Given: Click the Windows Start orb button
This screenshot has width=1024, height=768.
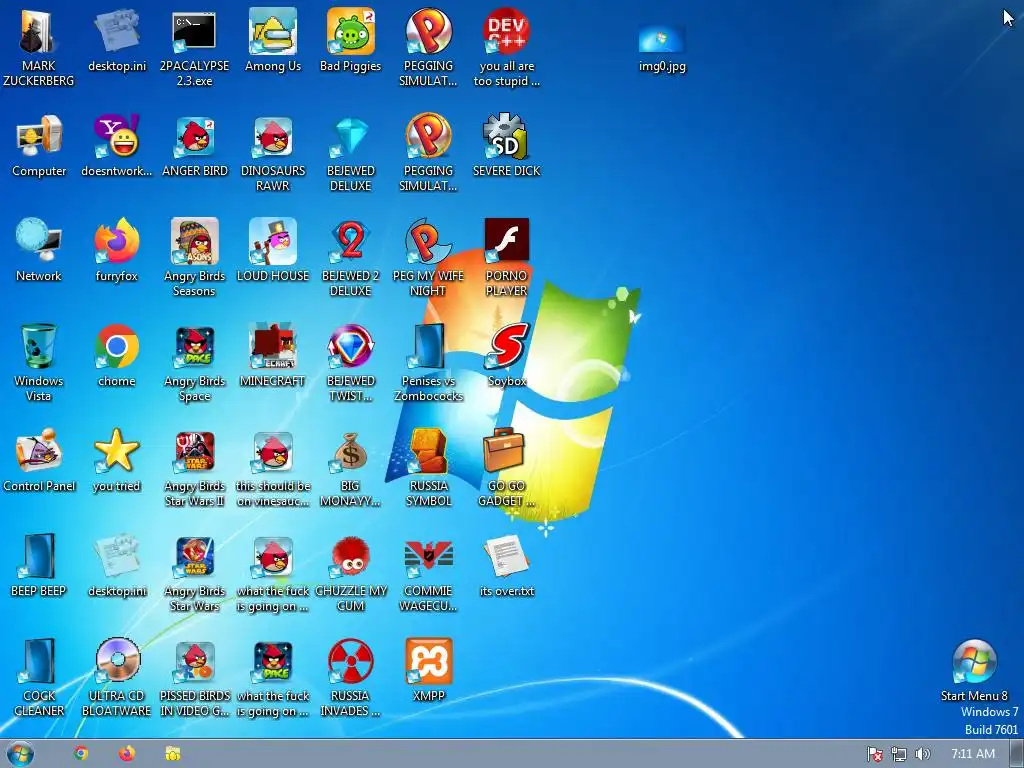Looking at the screenshot, I should click(20, 754).
